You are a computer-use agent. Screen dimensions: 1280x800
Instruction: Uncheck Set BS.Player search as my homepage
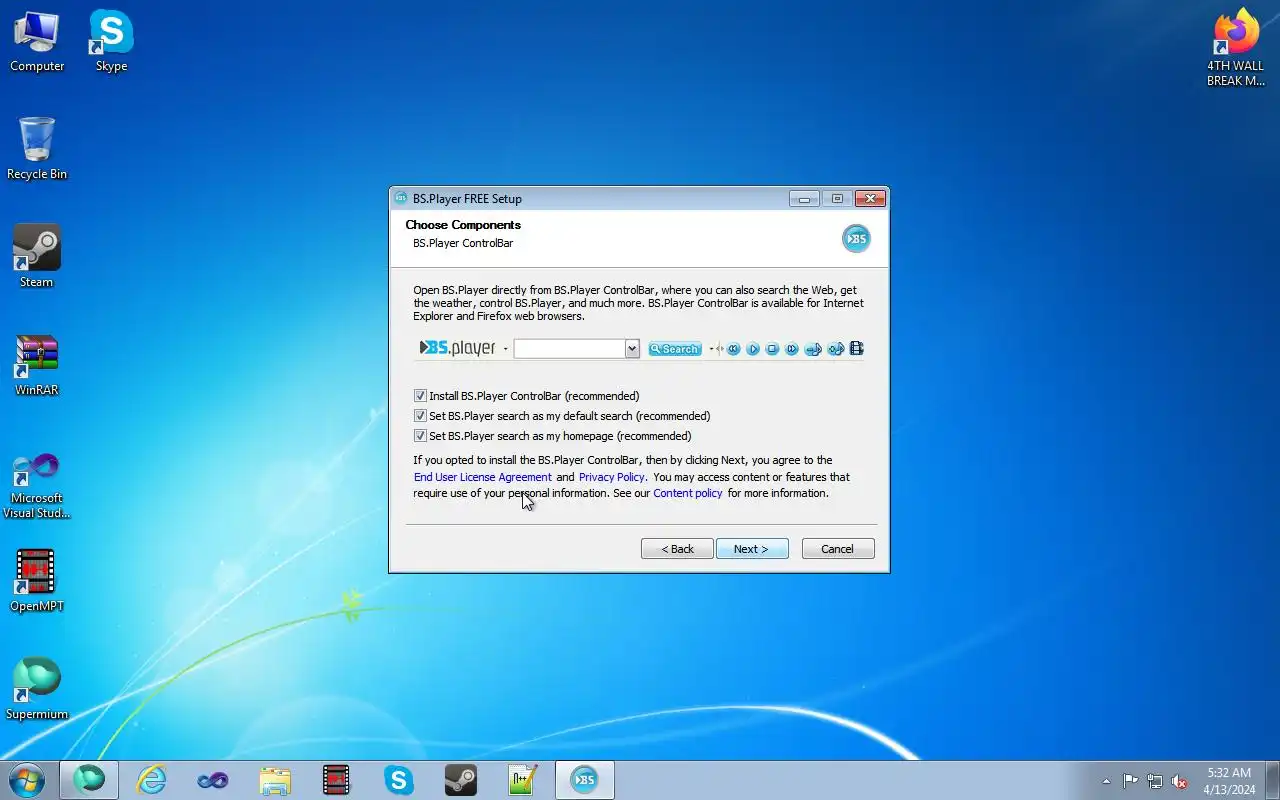point(420,436)
